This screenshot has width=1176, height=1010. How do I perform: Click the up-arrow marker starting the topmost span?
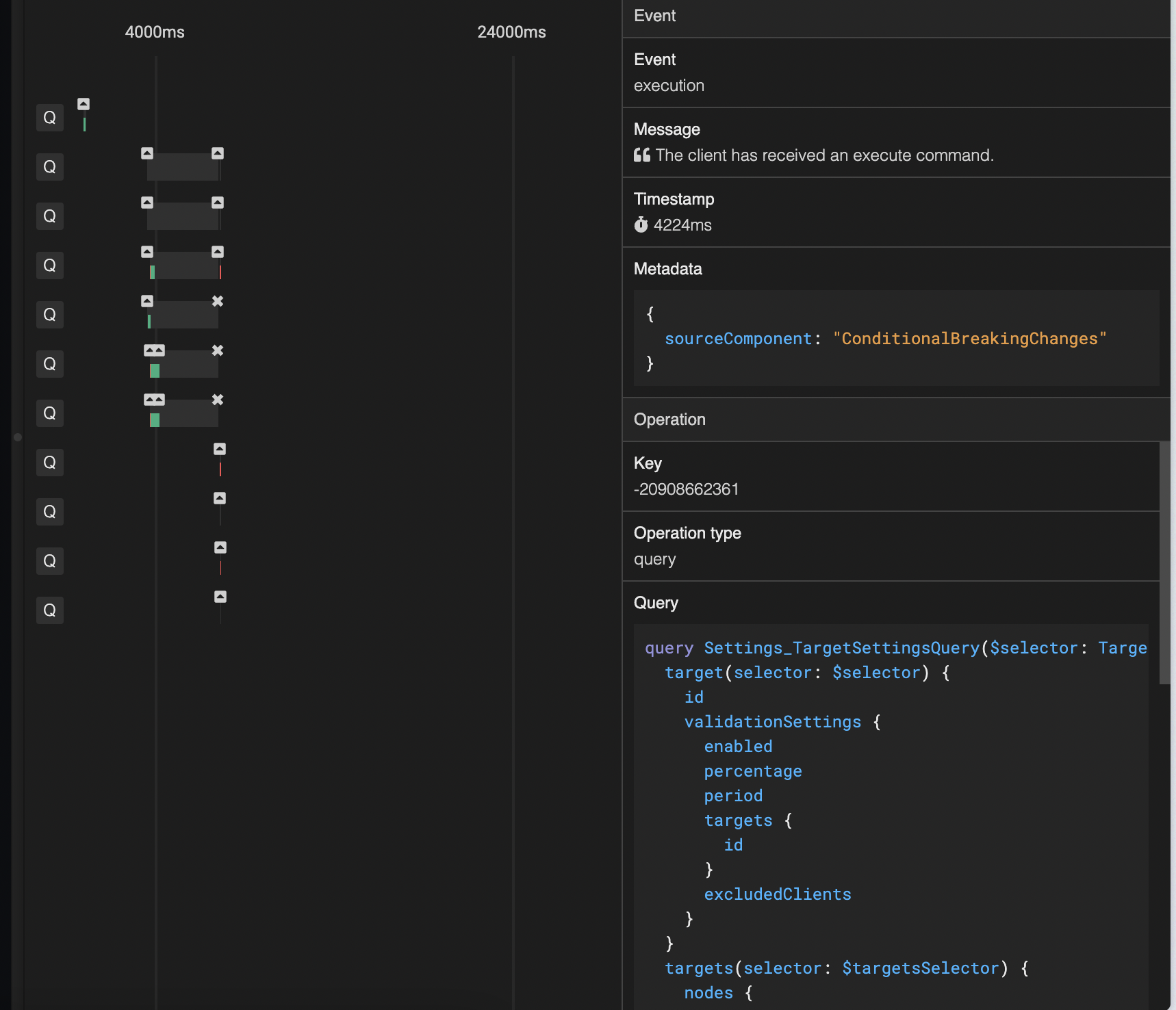pyautogui.click(x=84, y=103)
